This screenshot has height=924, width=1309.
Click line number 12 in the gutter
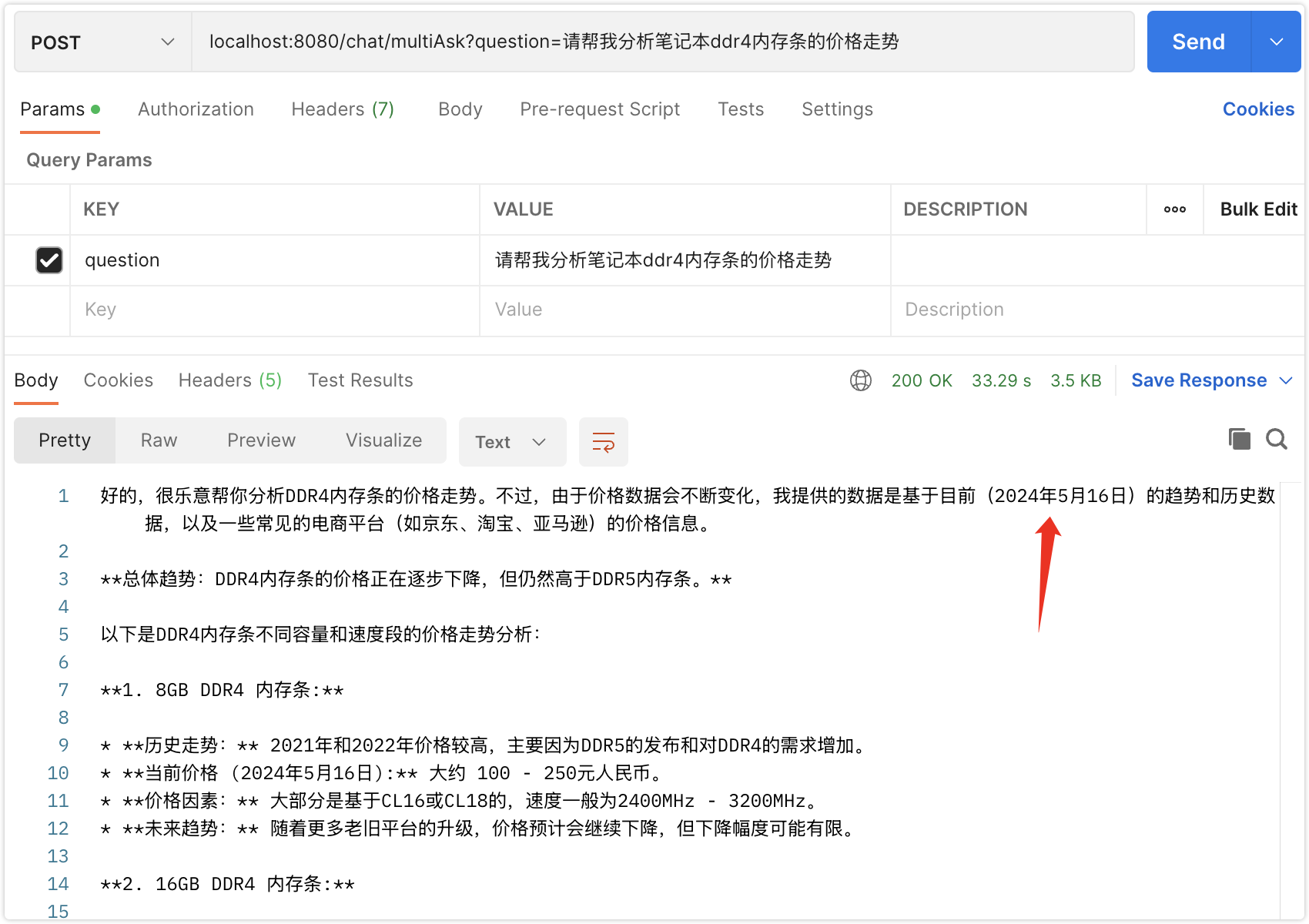(59, 829)
